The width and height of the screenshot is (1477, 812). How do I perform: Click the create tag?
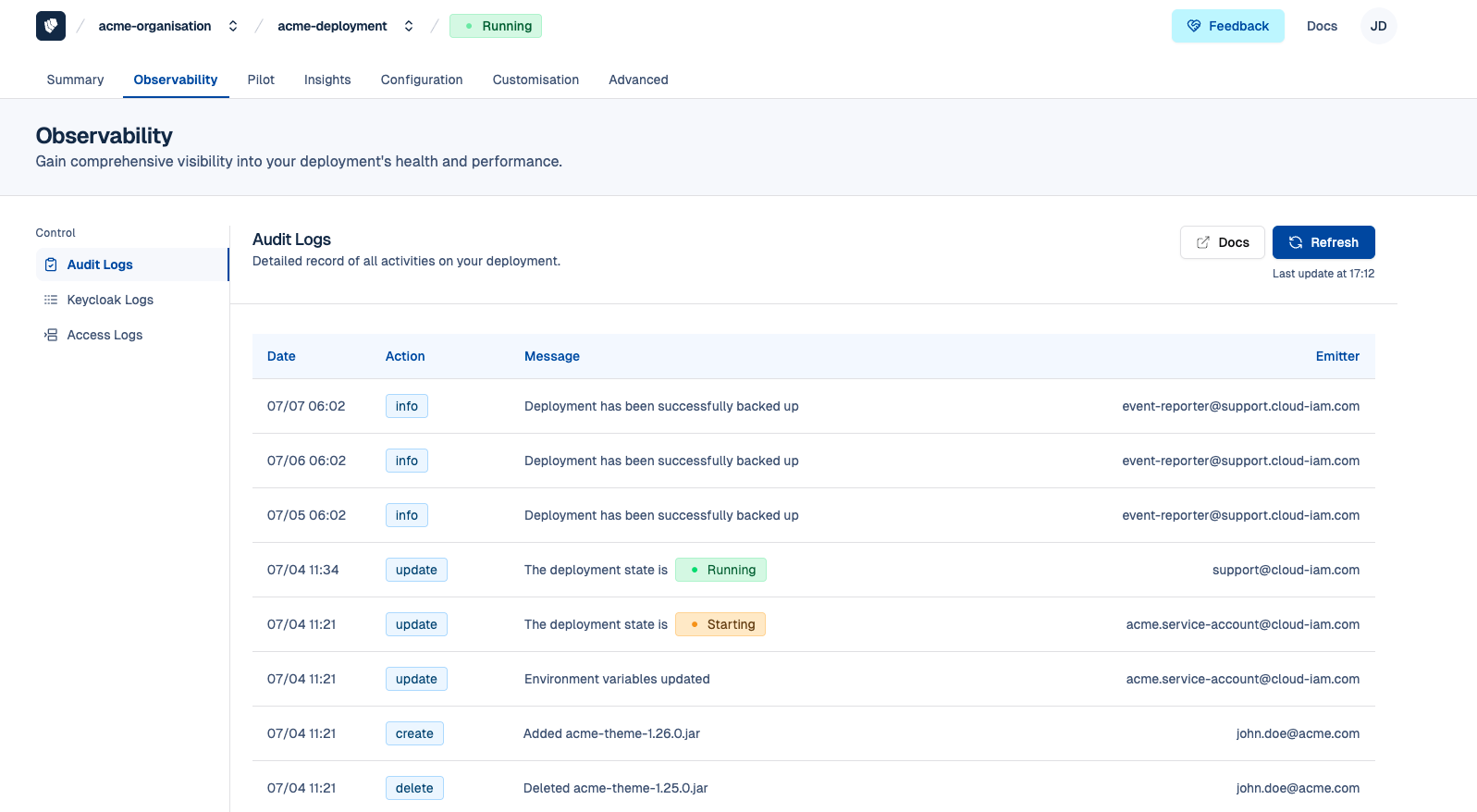tap(414, 733)
